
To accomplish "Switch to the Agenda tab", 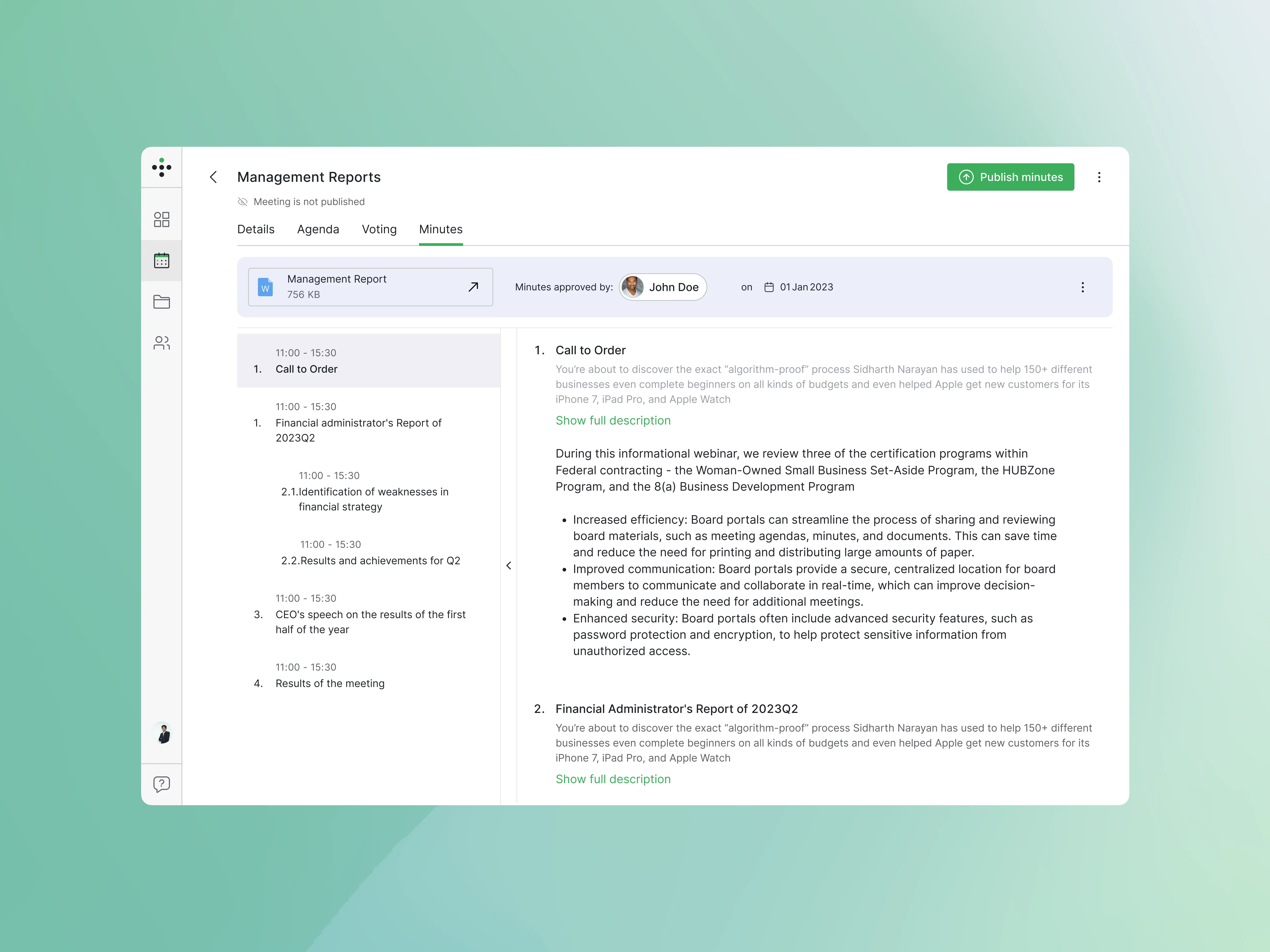I will click(318, 229).
